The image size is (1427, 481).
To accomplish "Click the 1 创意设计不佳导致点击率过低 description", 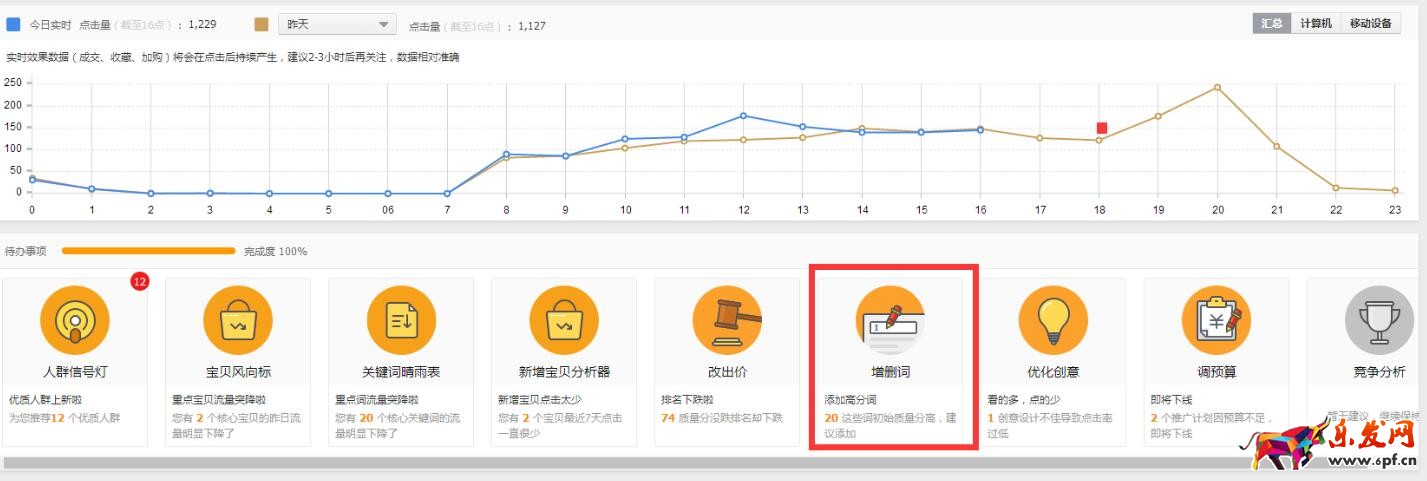I will (x=1050, y=426).
